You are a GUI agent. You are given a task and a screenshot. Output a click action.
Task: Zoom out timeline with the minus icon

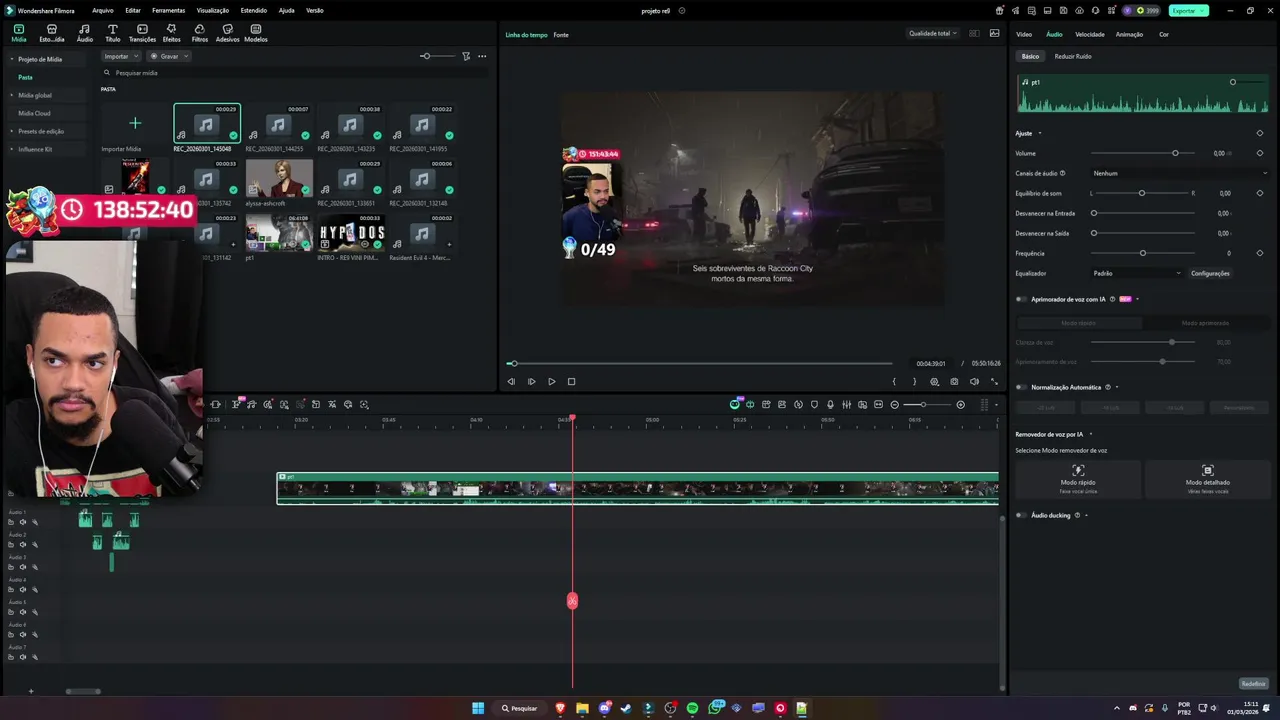point(894,404)
